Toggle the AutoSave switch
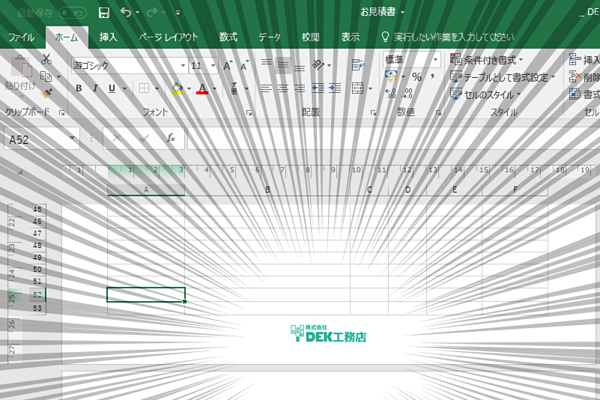Viewport: 600px width, 400px height. tap(73, 13)
